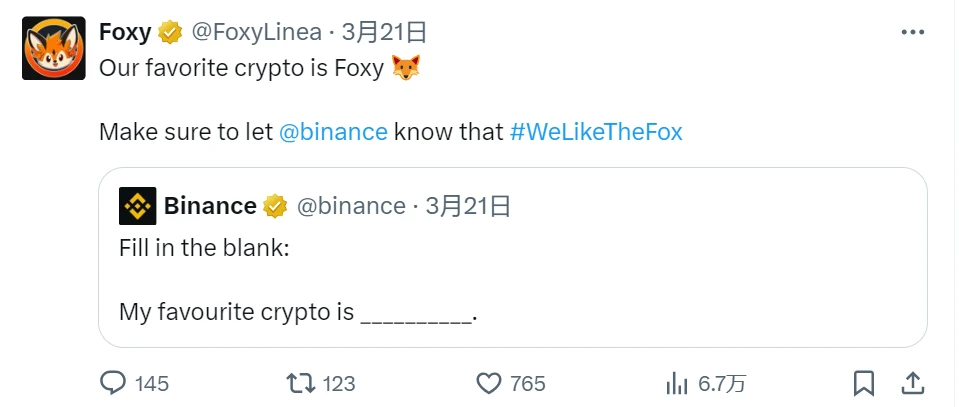Like the Foxy tweet
The width and height of the screenshot is (959, 407).
(x=488, y=382)
